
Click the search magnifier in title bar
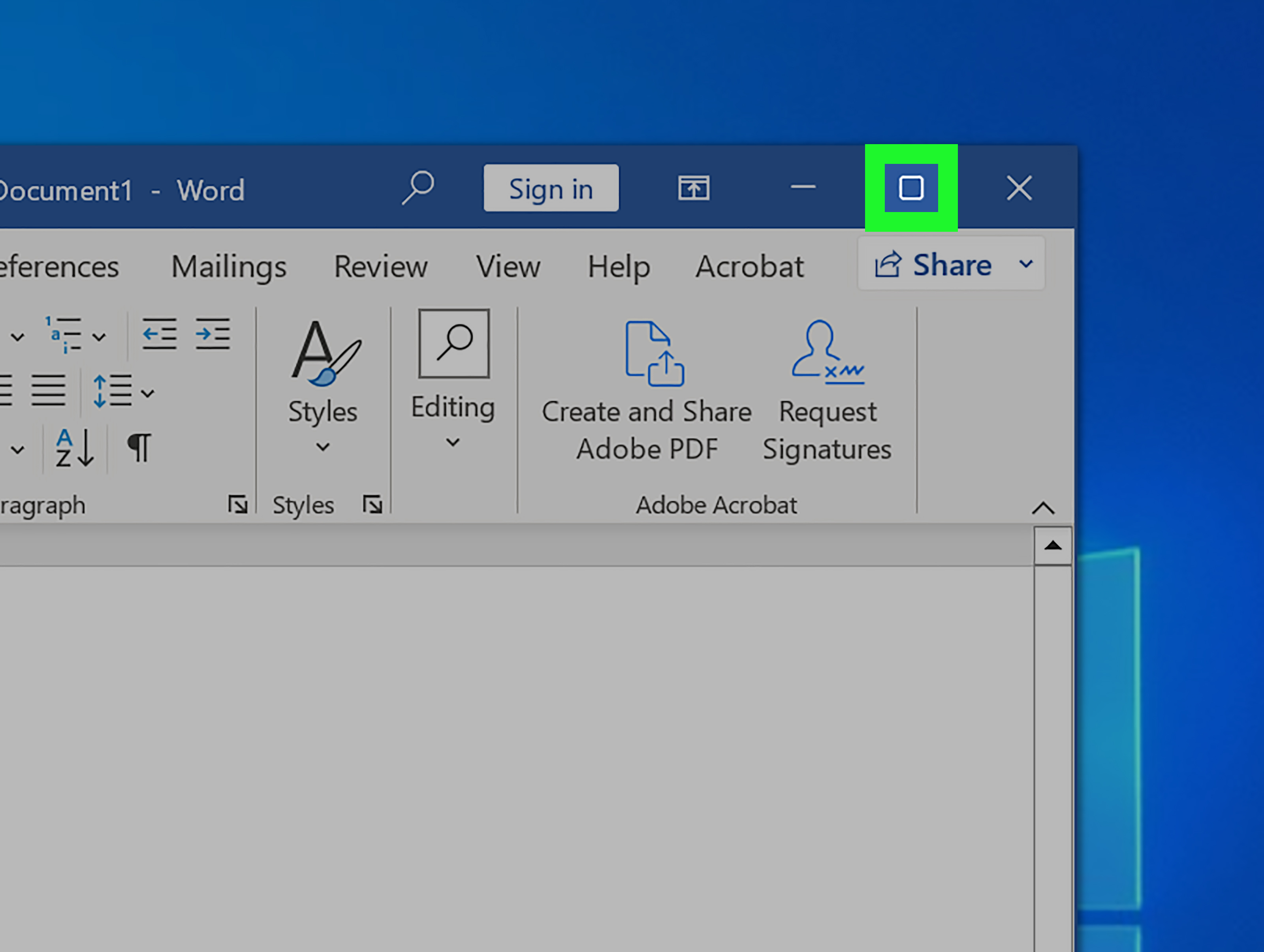[x=418, y=187]
